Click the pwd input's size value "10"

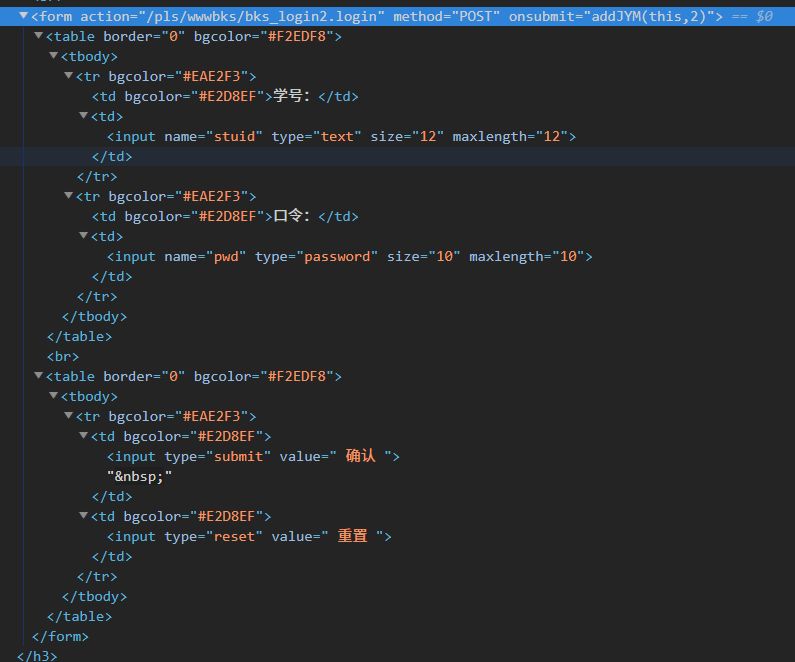point(445,256)
